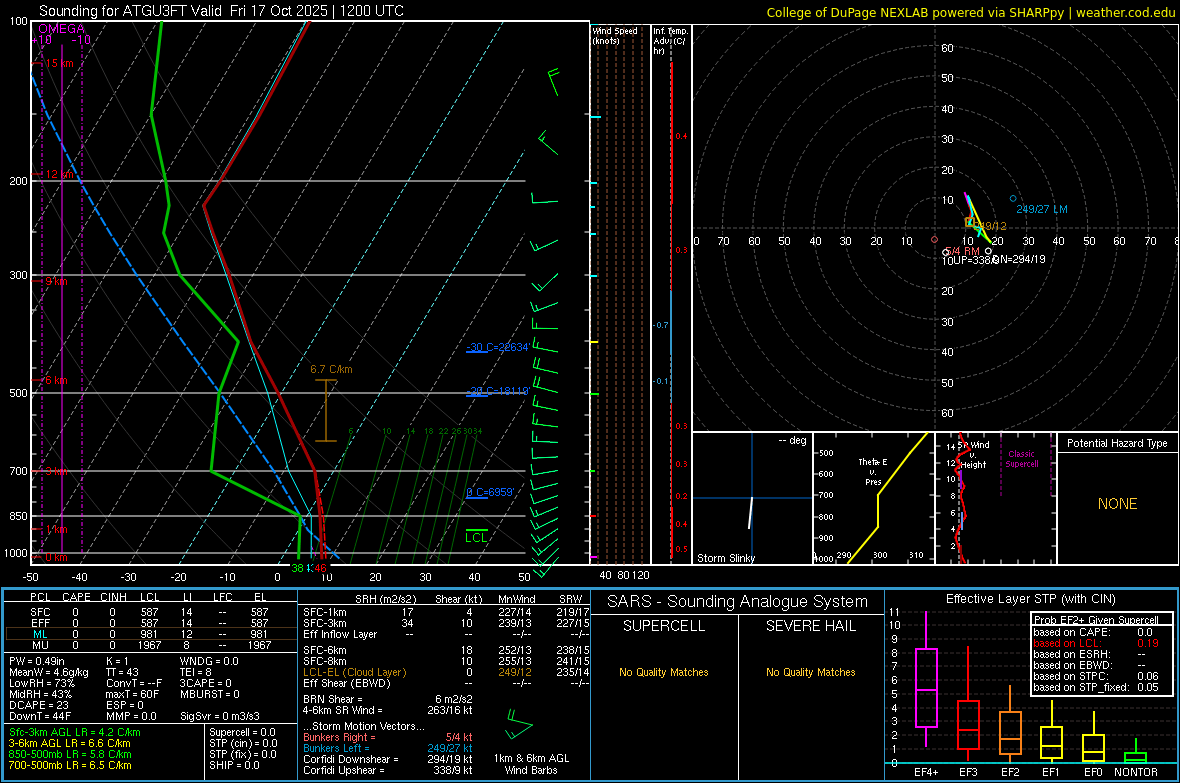Click the magenta EF4+ box plot
This screenshot has height=783, width=1180.
926,679
